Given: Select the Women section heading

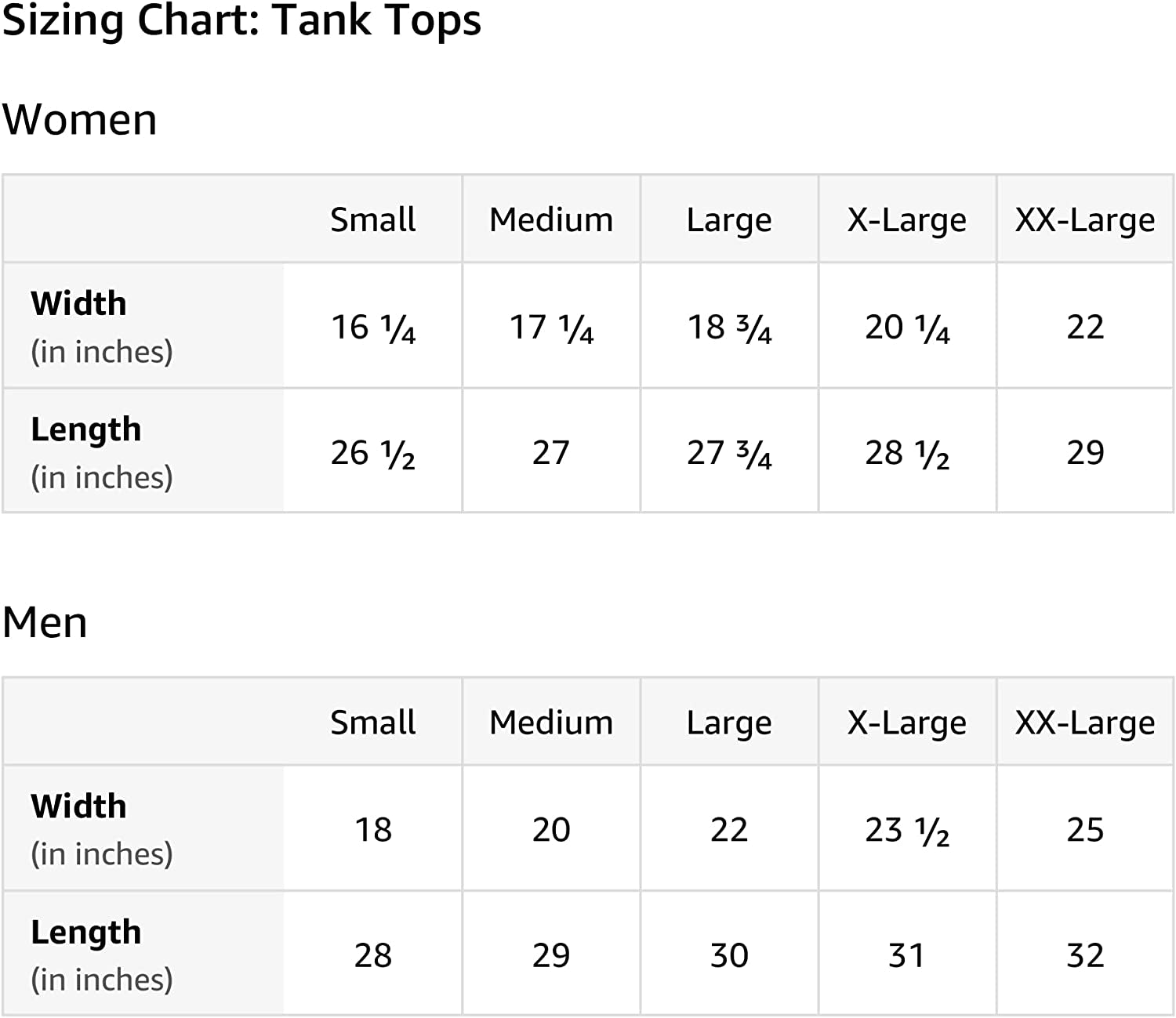Looking at the screenshot, I should pyautogui.click(x=79, y=120).
